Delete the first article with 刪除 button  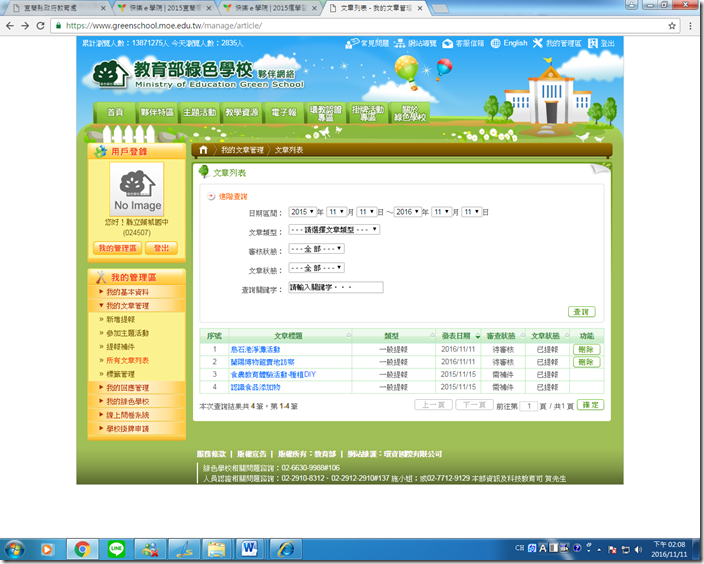click(x=585, y=349)
